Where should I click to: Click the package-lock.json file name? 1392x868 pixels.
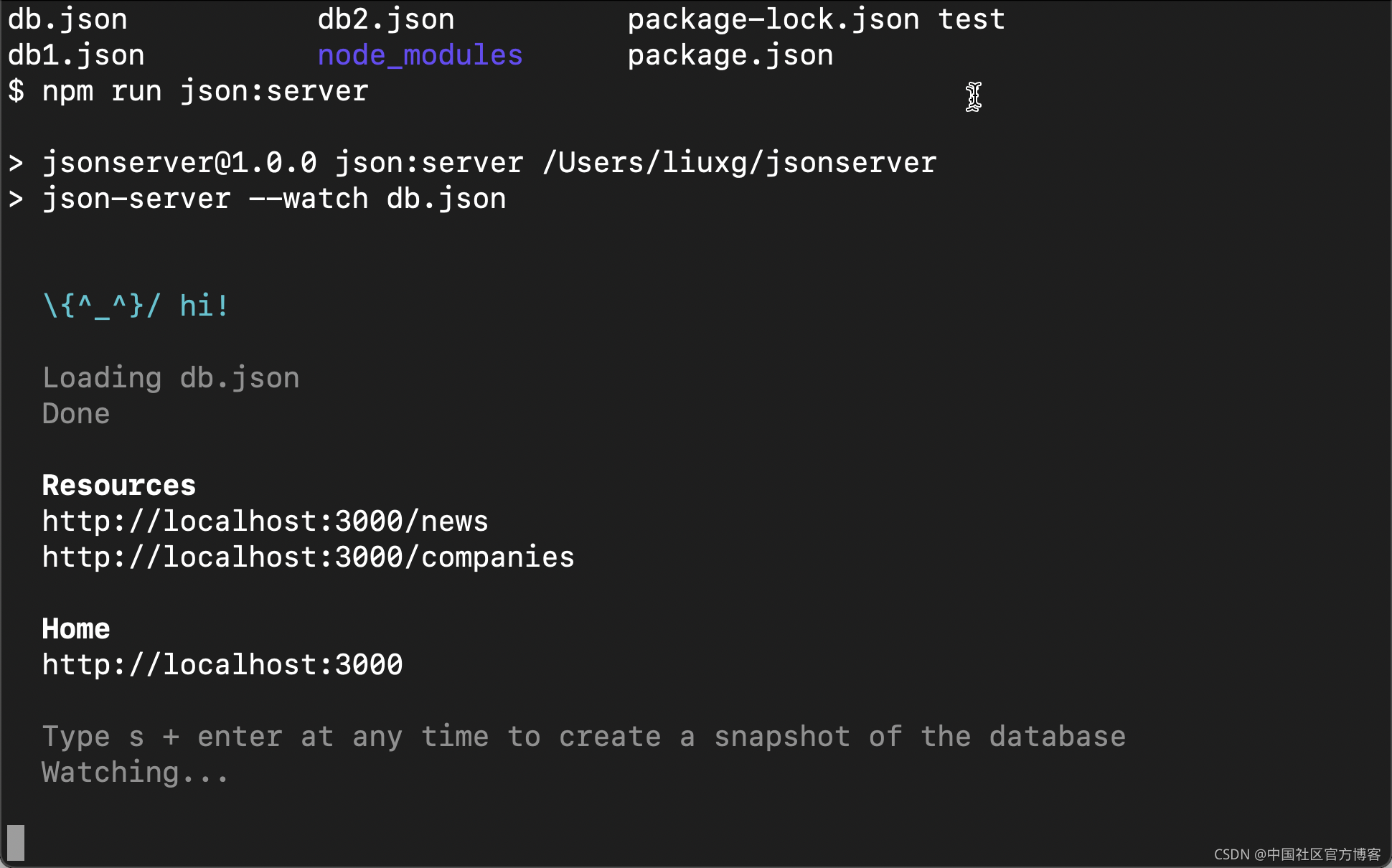773,19
